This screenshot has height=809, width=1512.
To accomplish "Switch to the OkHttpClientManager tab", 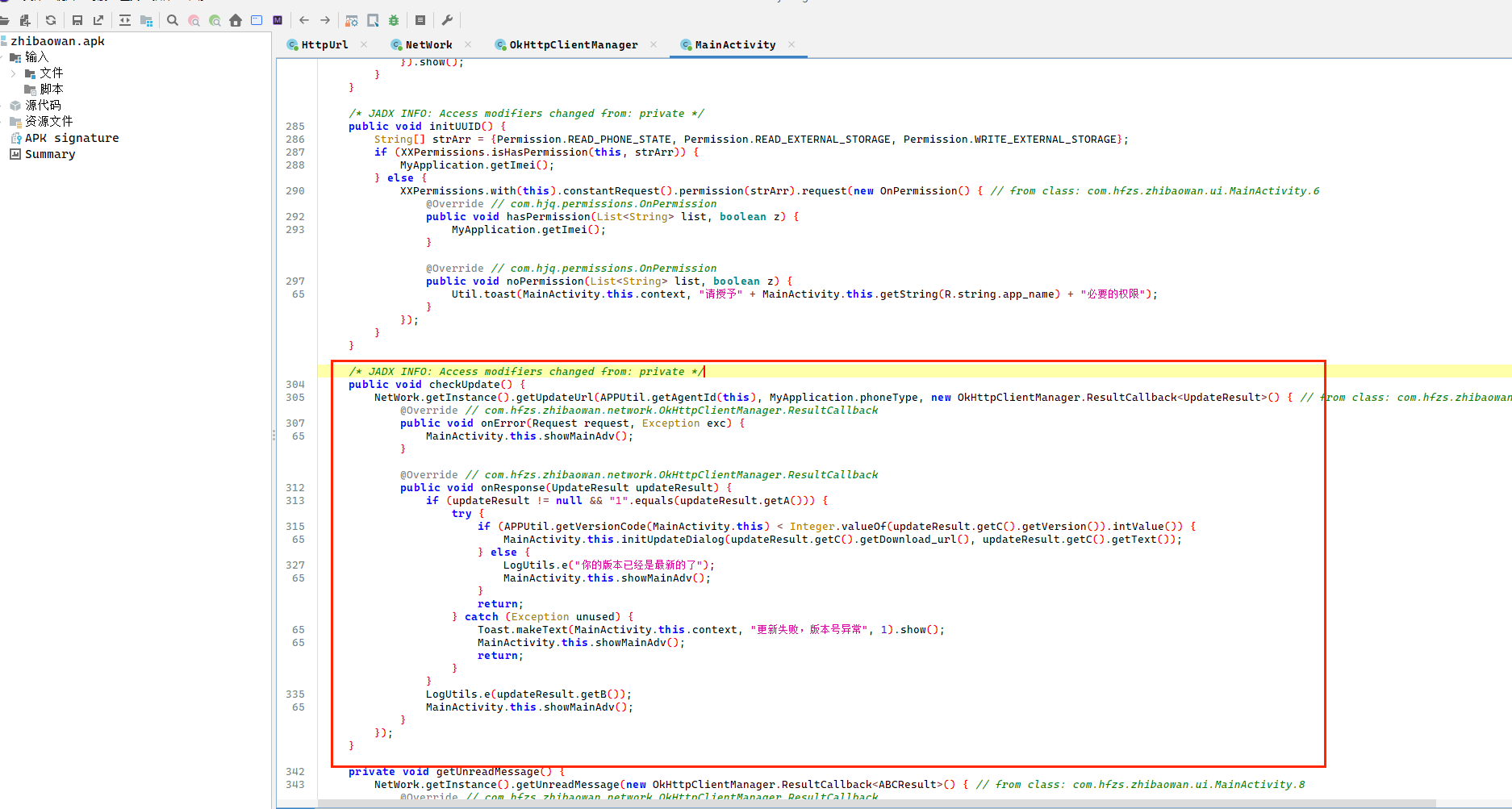I will (573, 45).
